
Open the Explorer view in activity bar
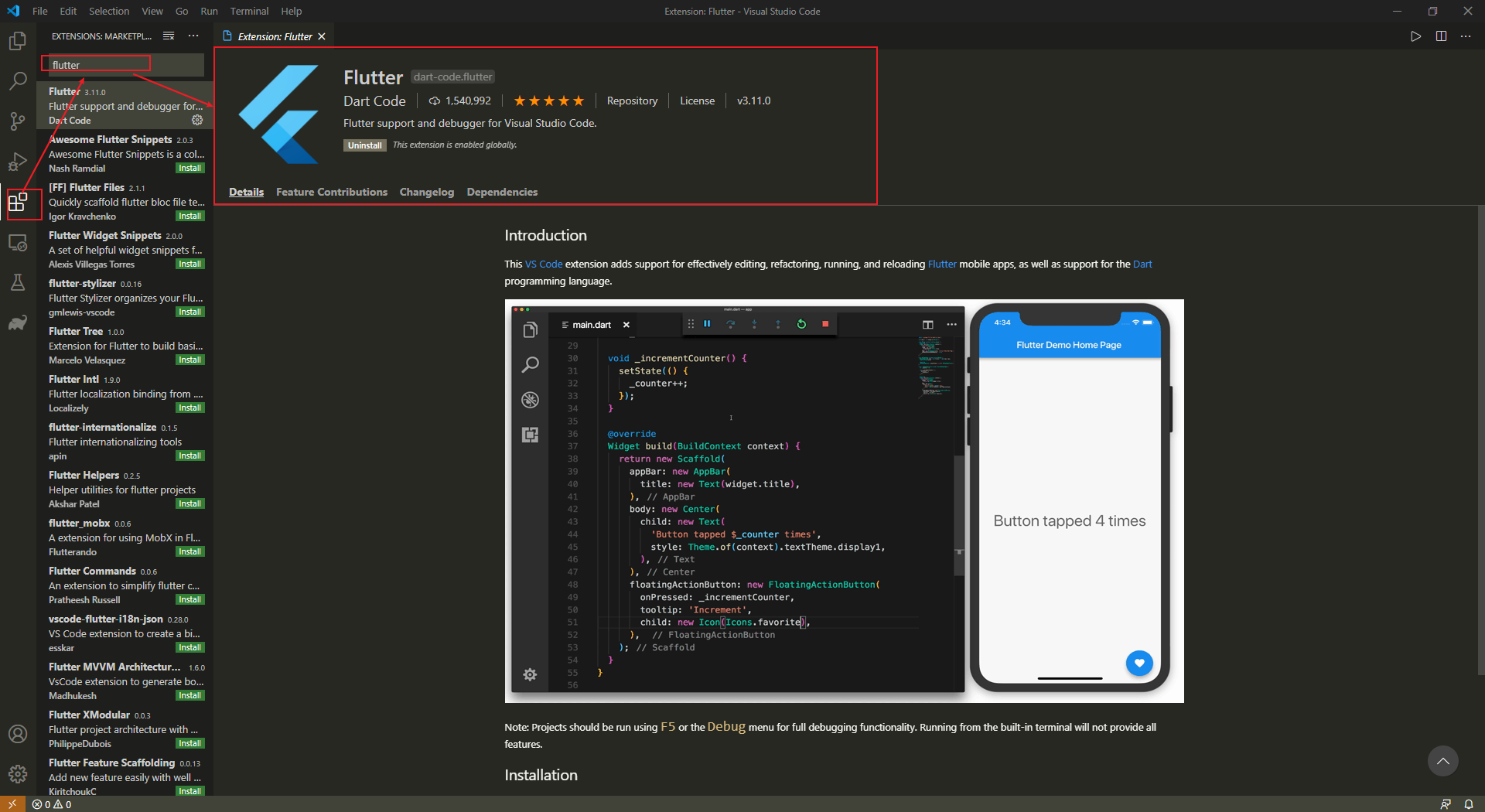[x=18, y=40]
